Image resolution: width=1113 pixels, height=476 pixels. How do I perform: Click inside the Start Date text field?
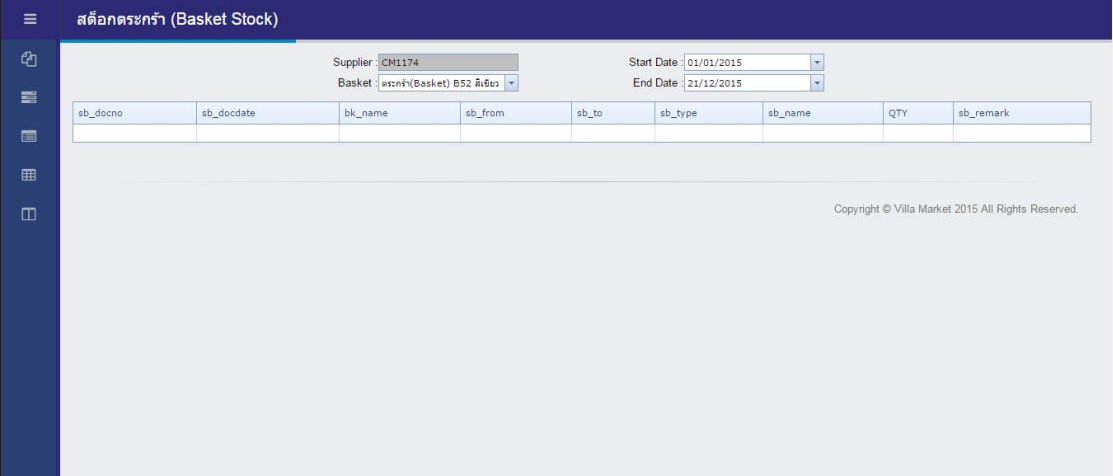pyautogui.click(x=745, y=62)
